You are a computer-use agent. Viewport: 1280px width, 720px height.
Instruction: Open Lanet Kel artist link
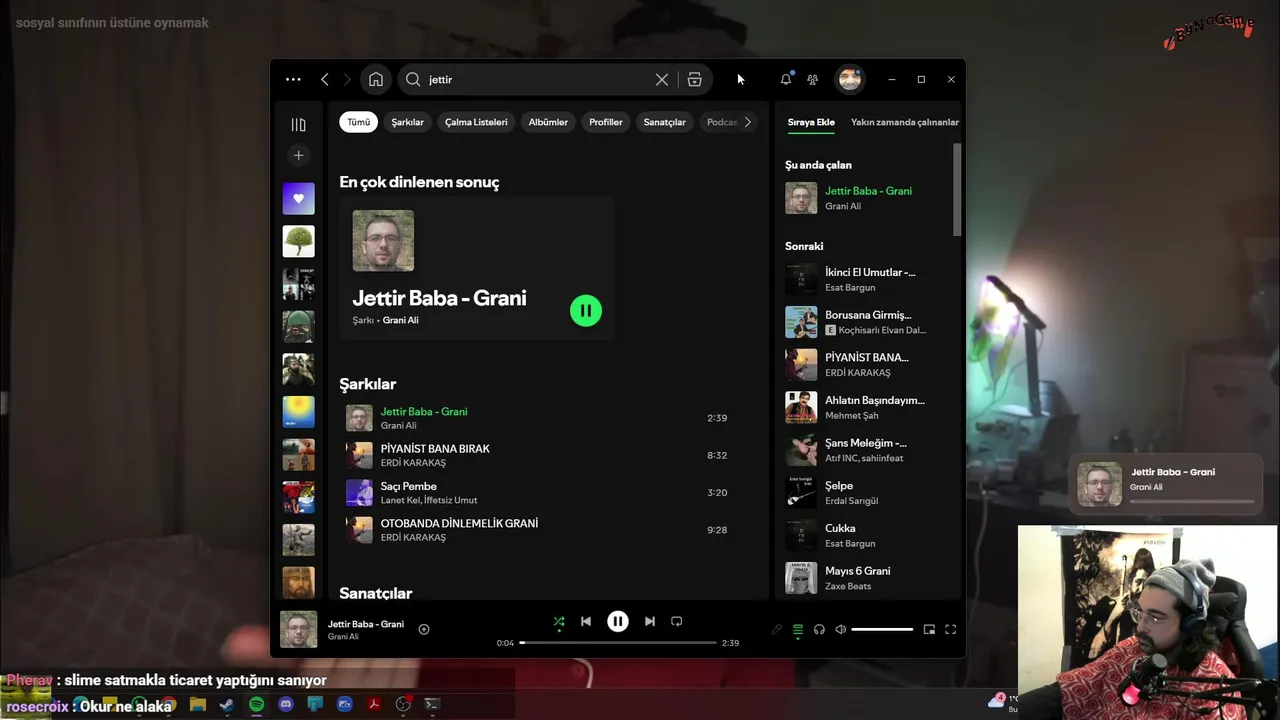click(400, 500)
